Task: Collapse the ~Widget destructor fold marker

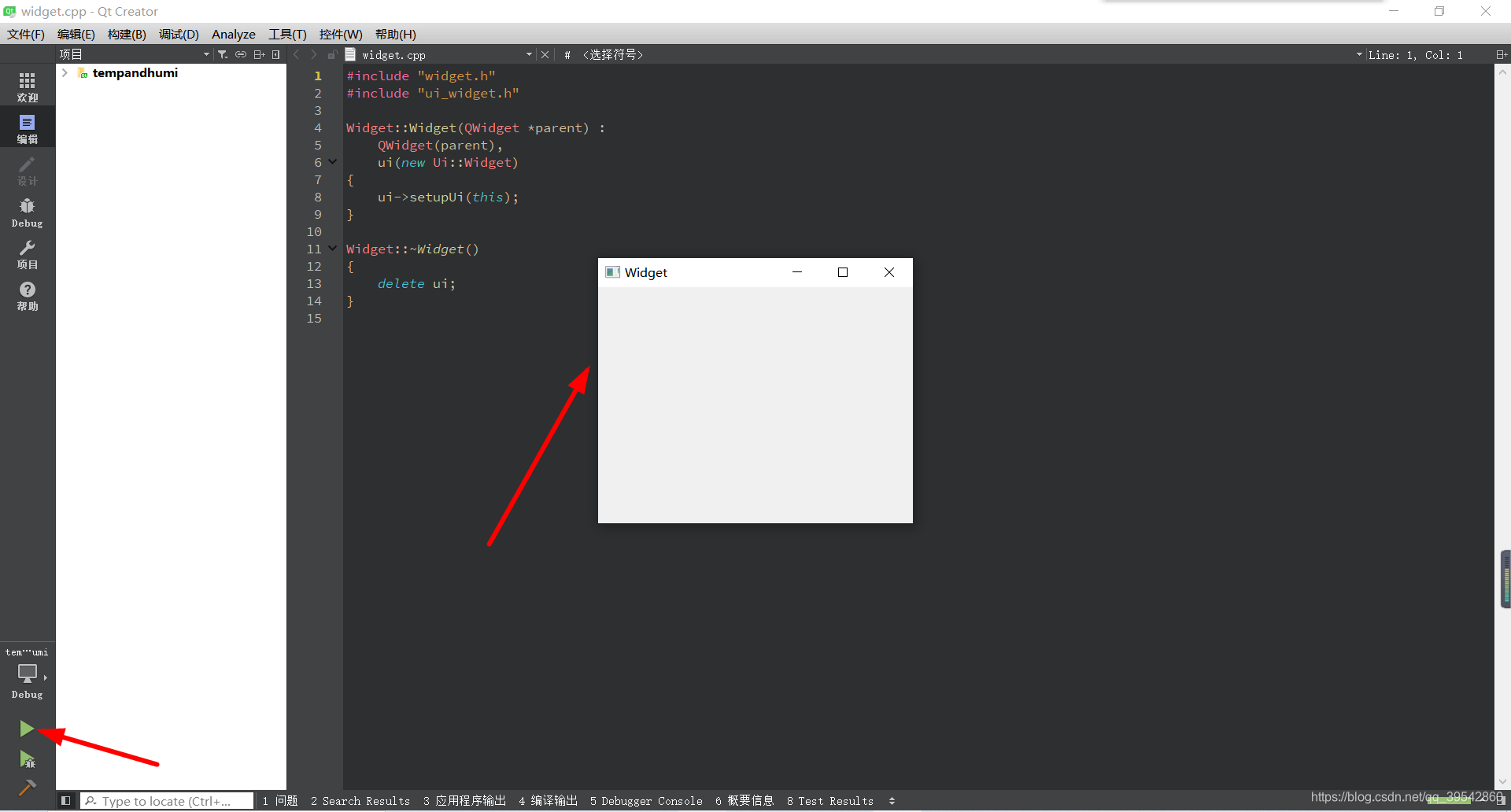Action: pyautogui.click(x=332, y=249)
